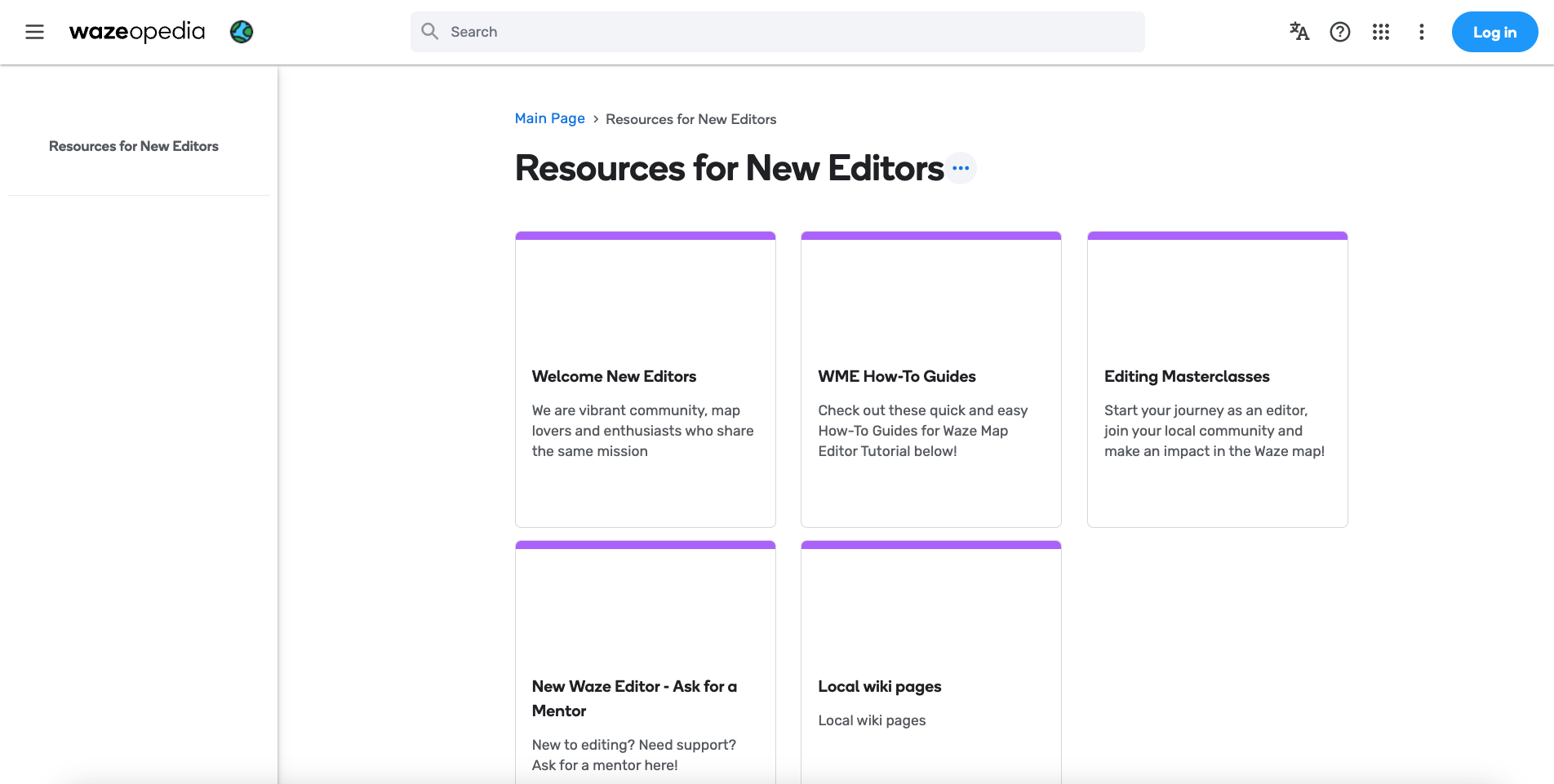Open the Local wiki pages card

tap(879, 686)
